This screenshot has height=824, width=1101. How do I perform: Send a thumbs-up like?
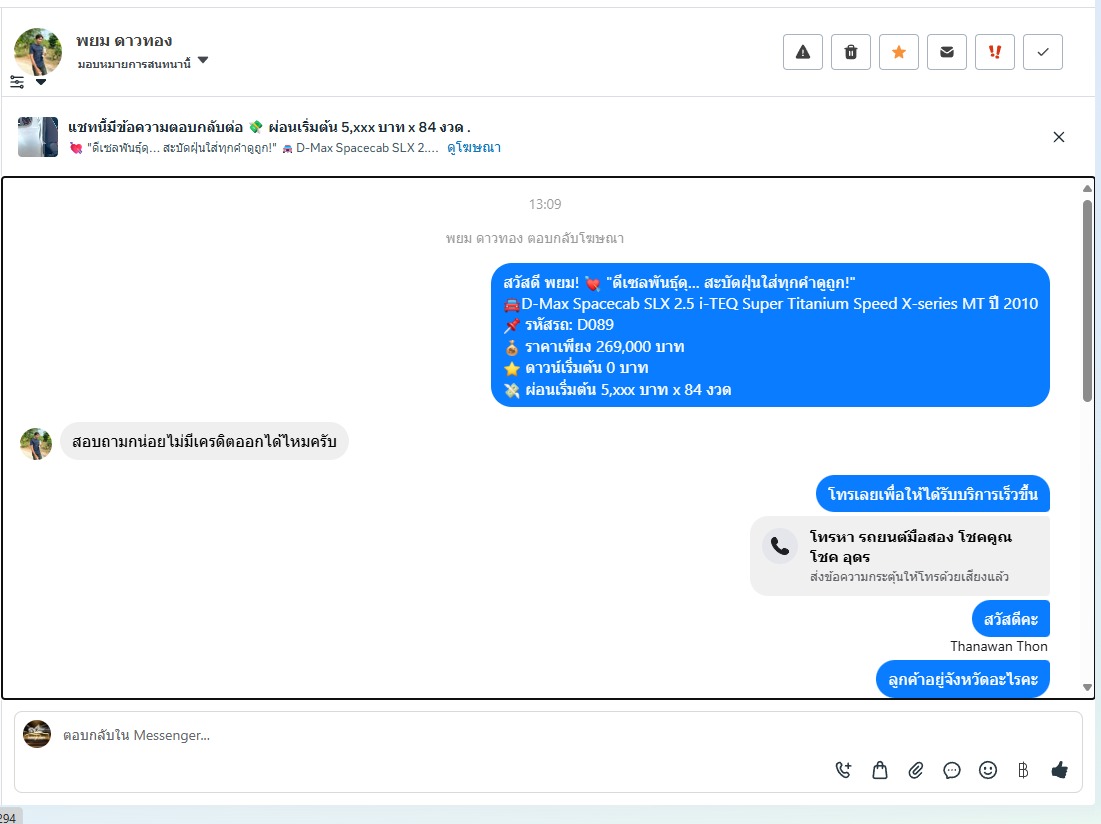coord(1060,770)
